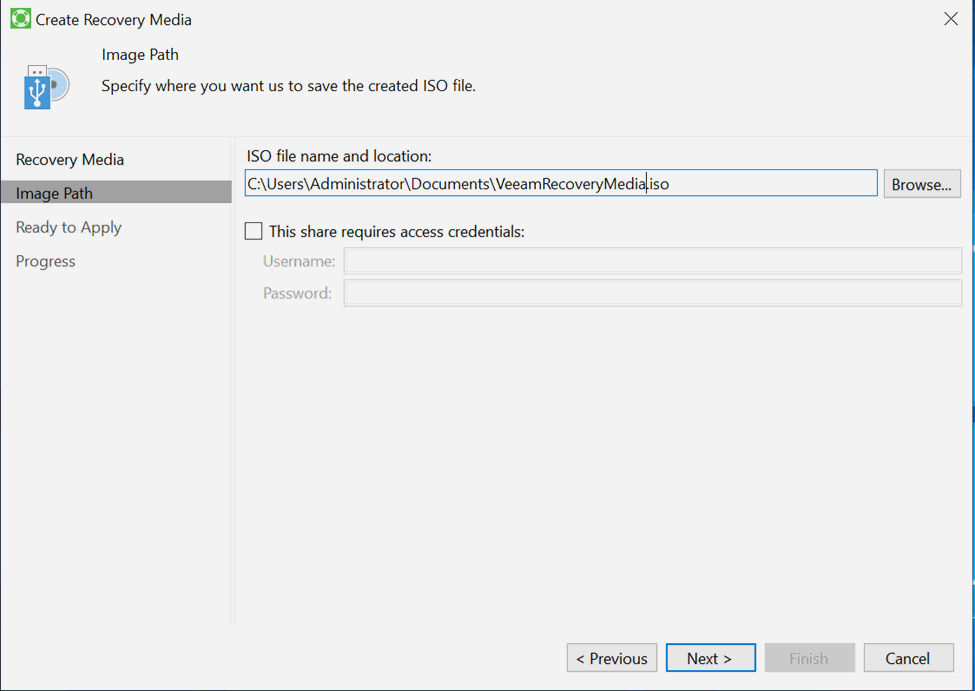Enable 'This share requires access credentials' checkbox
The image size is (975, 691).
[x=254, y=231]
